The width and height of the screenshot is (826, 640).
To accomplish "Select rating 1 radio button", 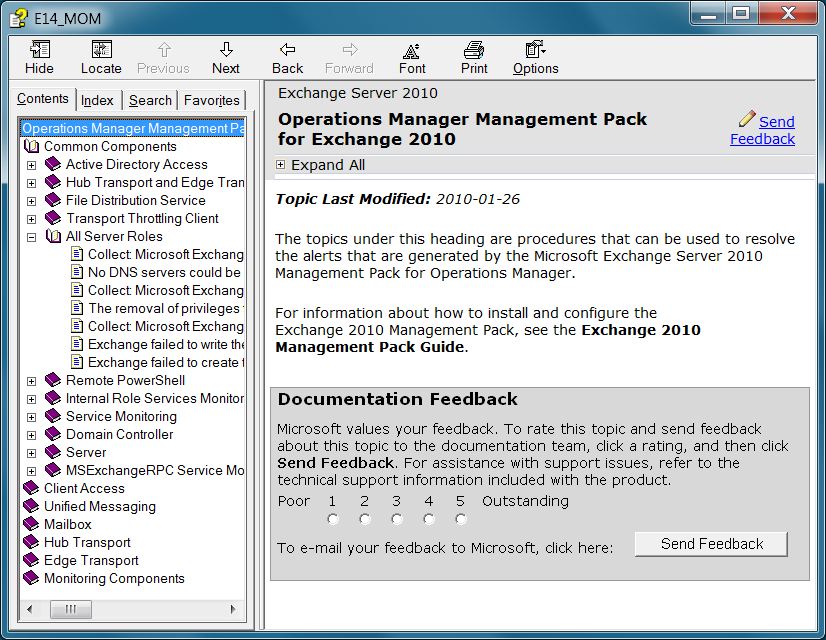I will 333,519.
